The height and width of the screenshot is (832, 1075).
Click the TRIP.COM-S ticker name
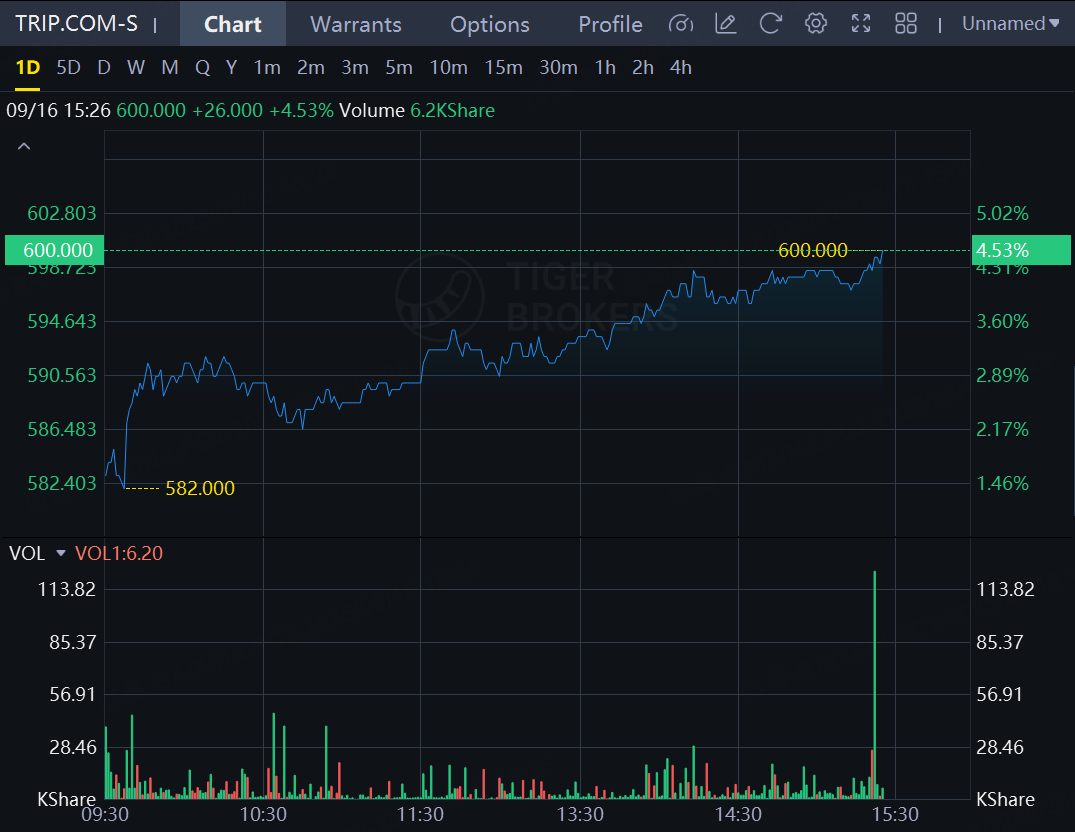coord(76,24)
